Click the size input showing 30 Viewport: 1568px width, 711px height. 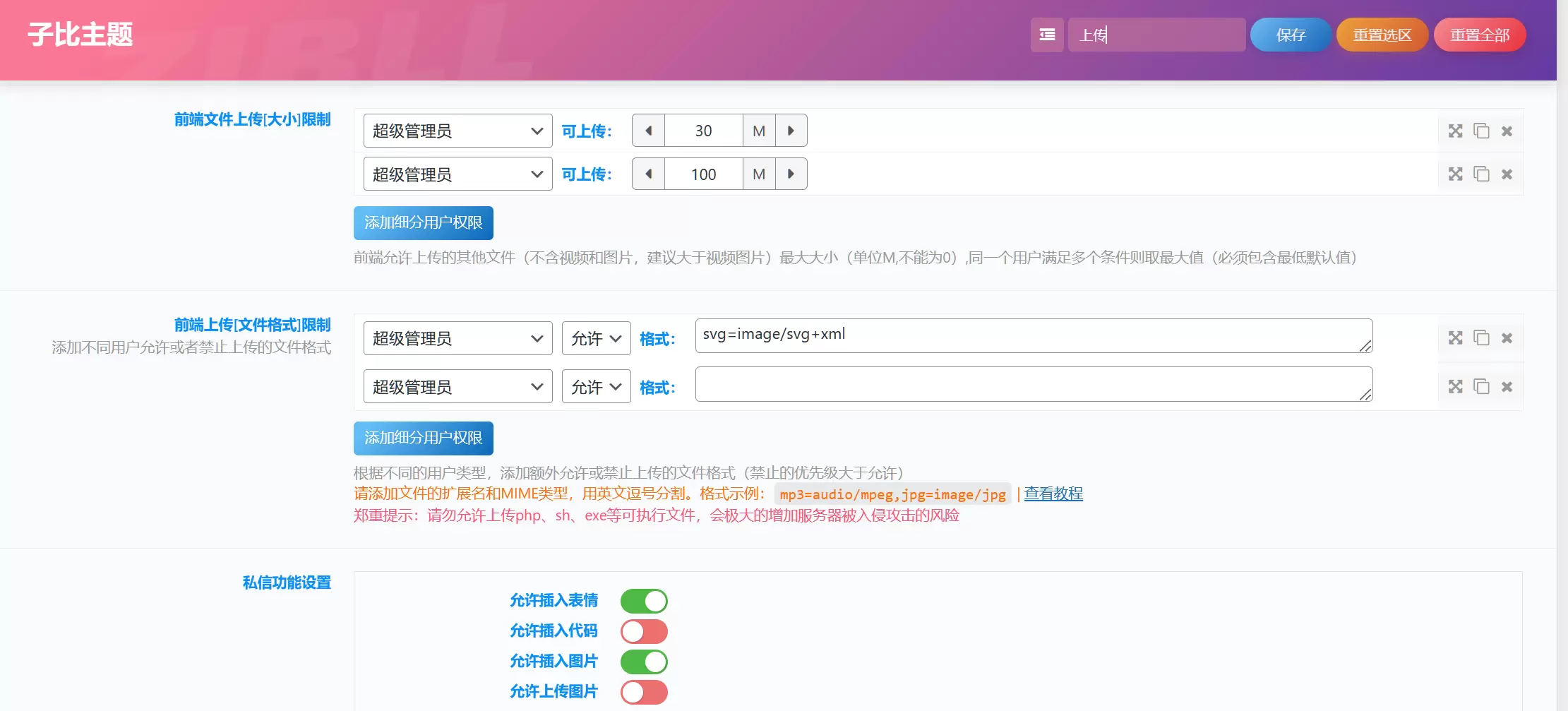[x=703, y=131]
